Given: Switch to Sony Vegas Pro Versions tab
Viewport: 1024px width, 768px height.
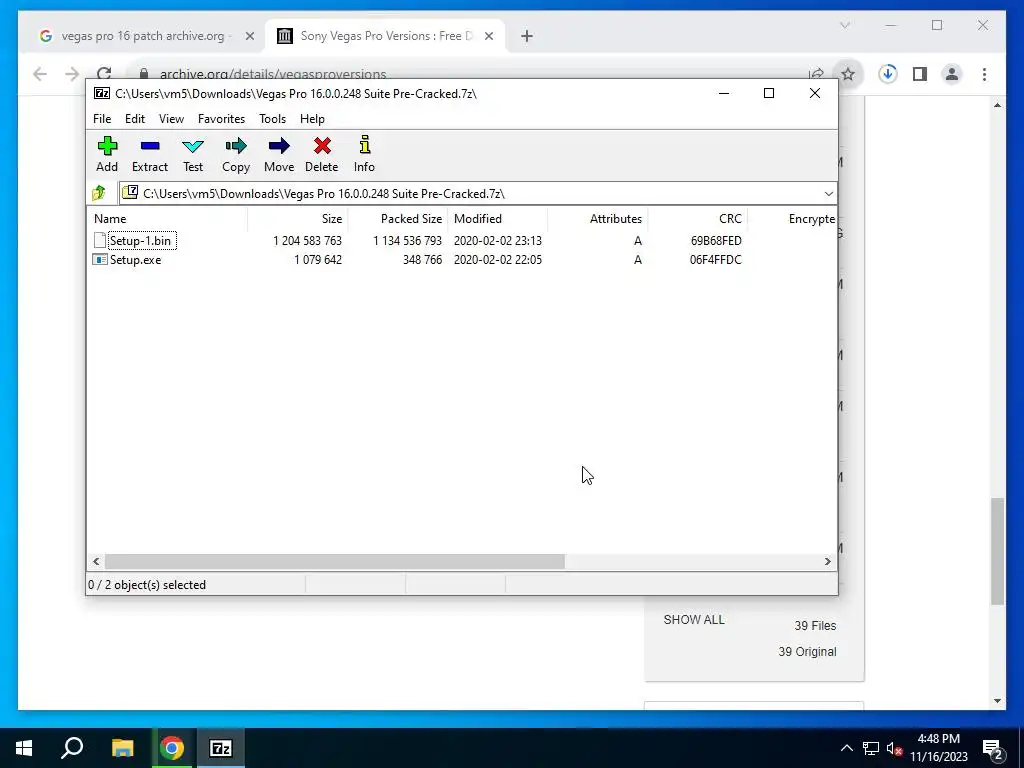Looking at the screenshot, I should tap(385, 36).
